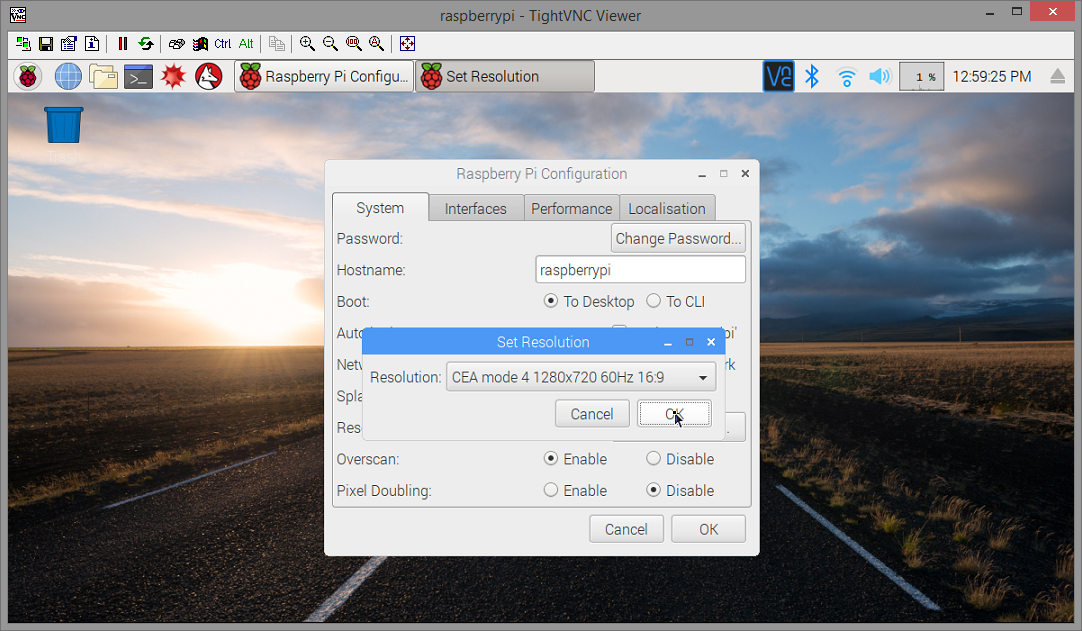This screenshot has width=1082, height=631.
Task: Select the Trash icon on the desktop
Action: (x=63, y=126)
